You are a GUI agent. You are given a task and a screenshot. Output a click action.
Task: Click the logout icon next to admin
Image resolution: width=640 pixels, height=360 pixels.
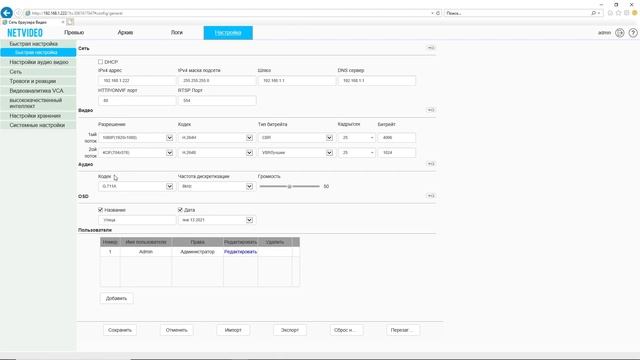pos(620,33)
